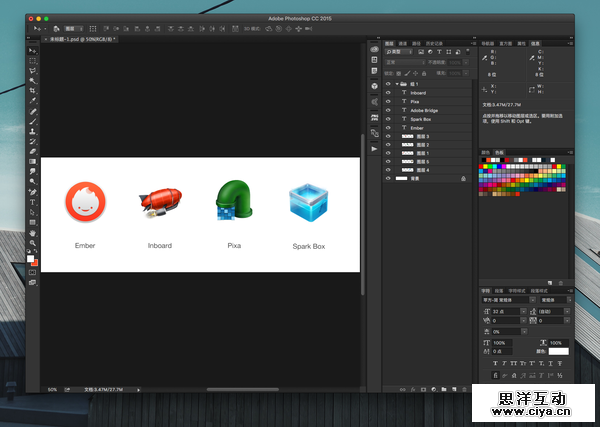Pick the Horizontal Type tool
This screenshot has width=600, height=427.
coord(32,202)
